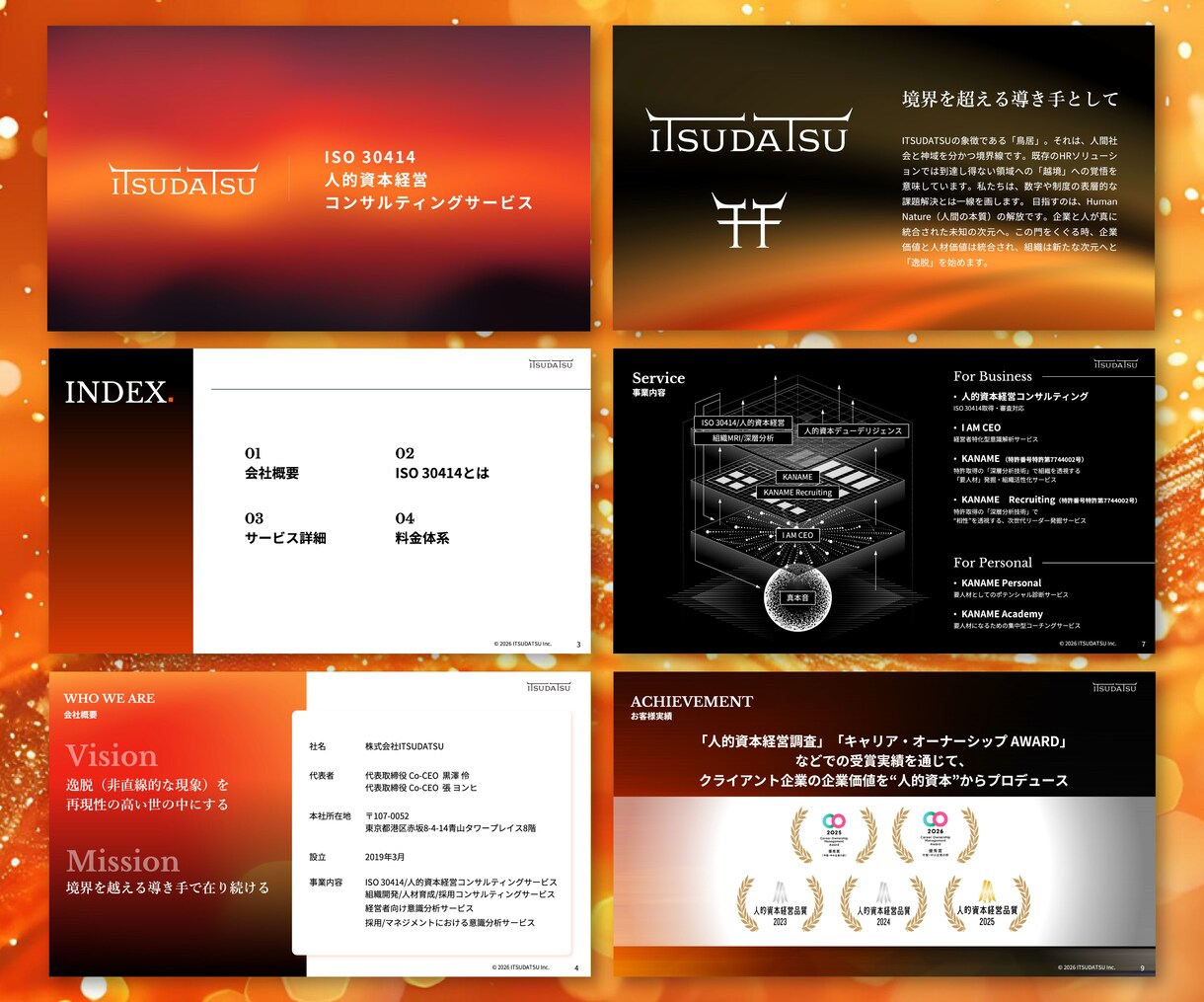Viewport: 1204px width, 1002px height.
Task: Click the ACHIEVEMENT お客様実績 heading
Action: click(x=691, y=708)
